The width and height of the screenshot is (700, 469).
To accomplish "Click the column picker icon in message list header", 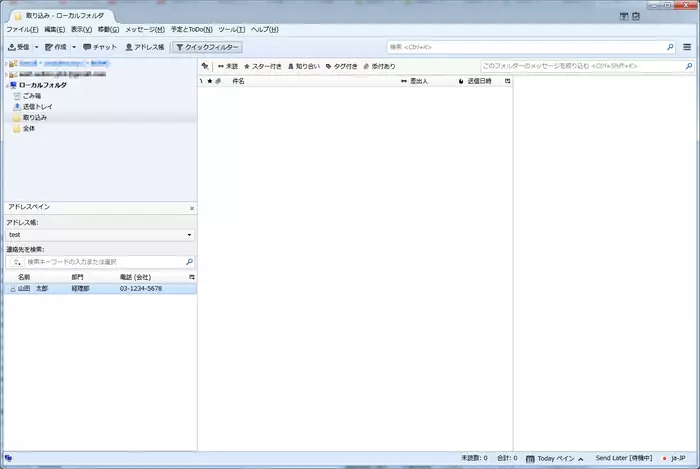I will (x=507, y=80).
